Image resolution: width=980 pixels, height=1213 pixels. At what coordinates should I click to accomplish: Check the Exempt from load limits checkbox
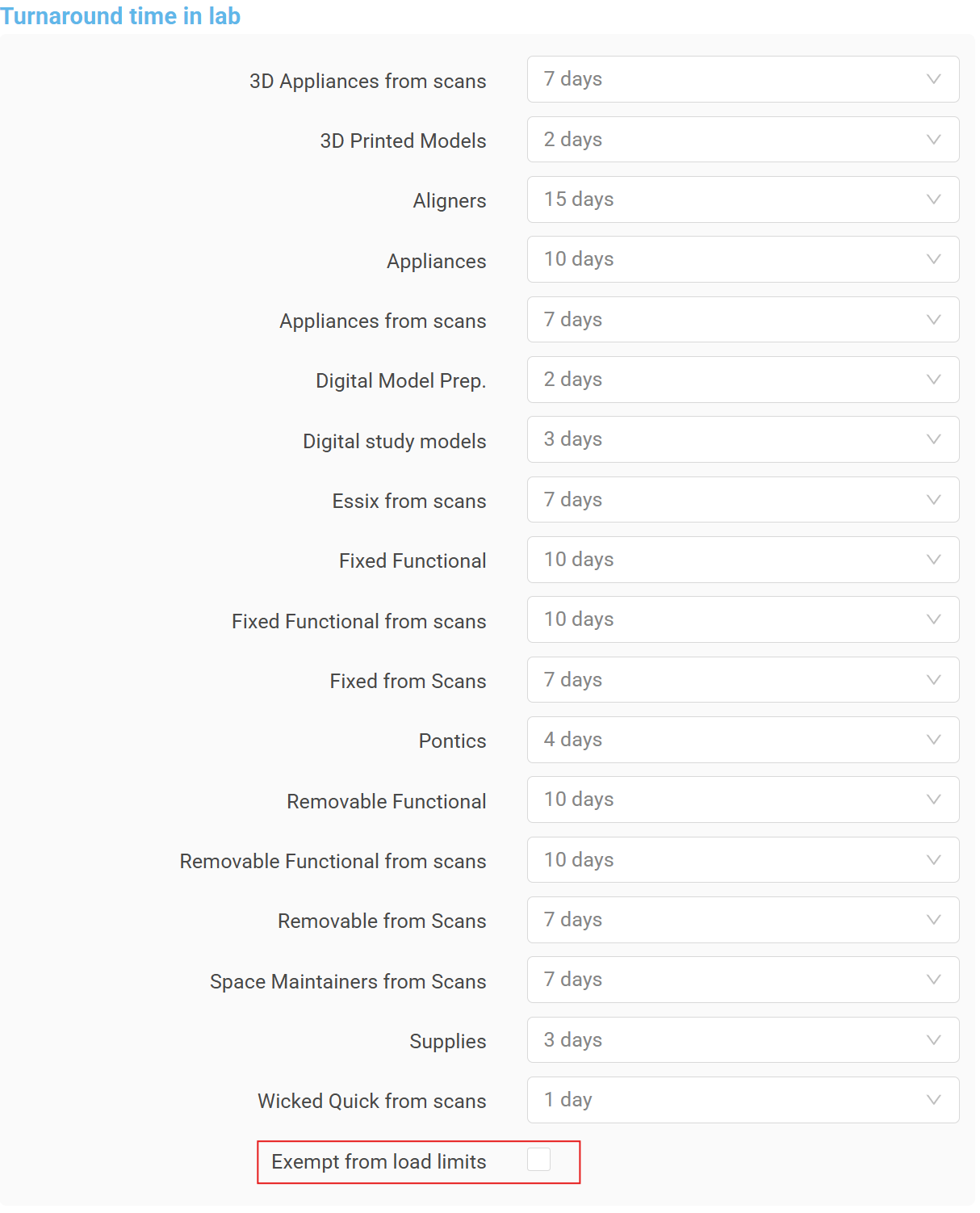coord(538,1160)
